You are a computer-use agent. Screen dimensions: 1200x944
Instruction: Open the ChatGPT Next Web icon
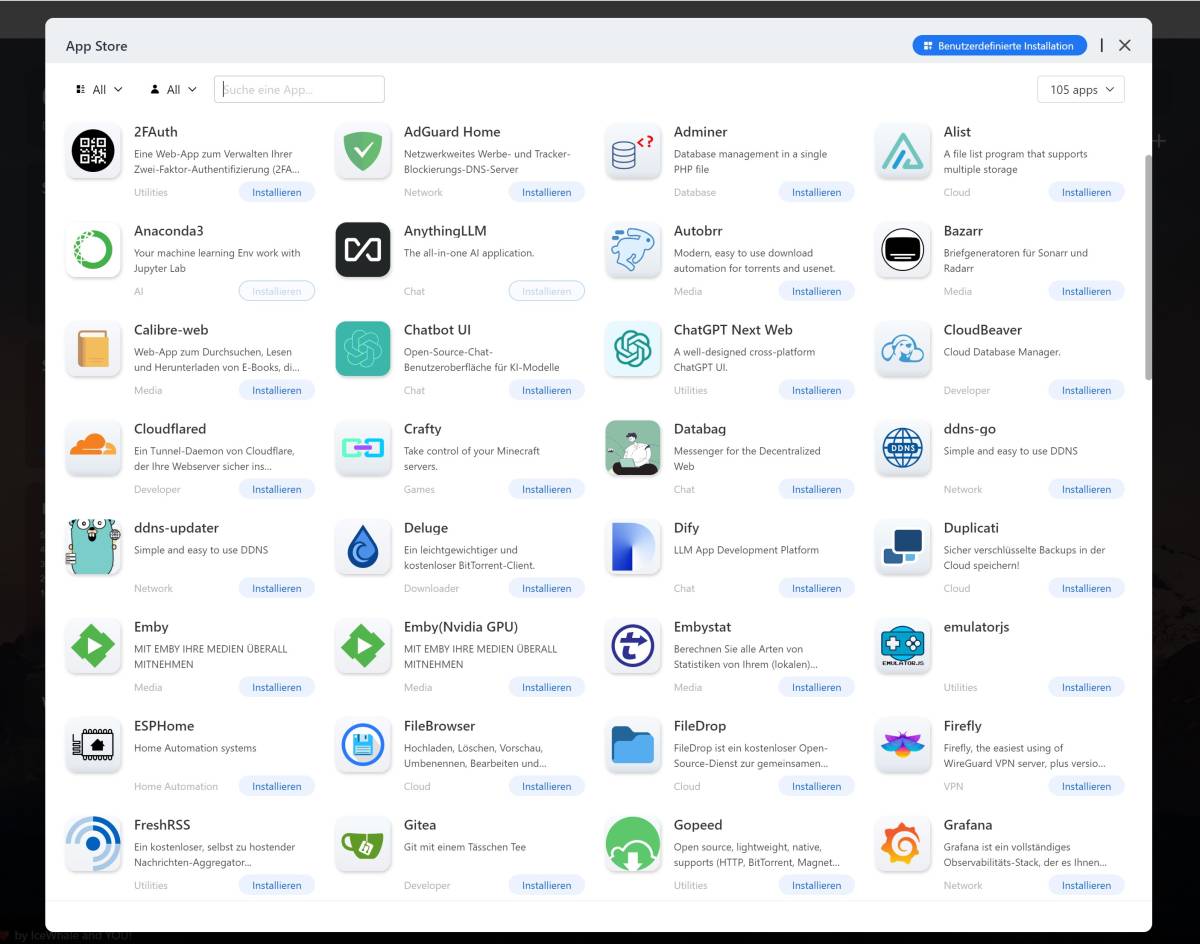click(633, 349)
